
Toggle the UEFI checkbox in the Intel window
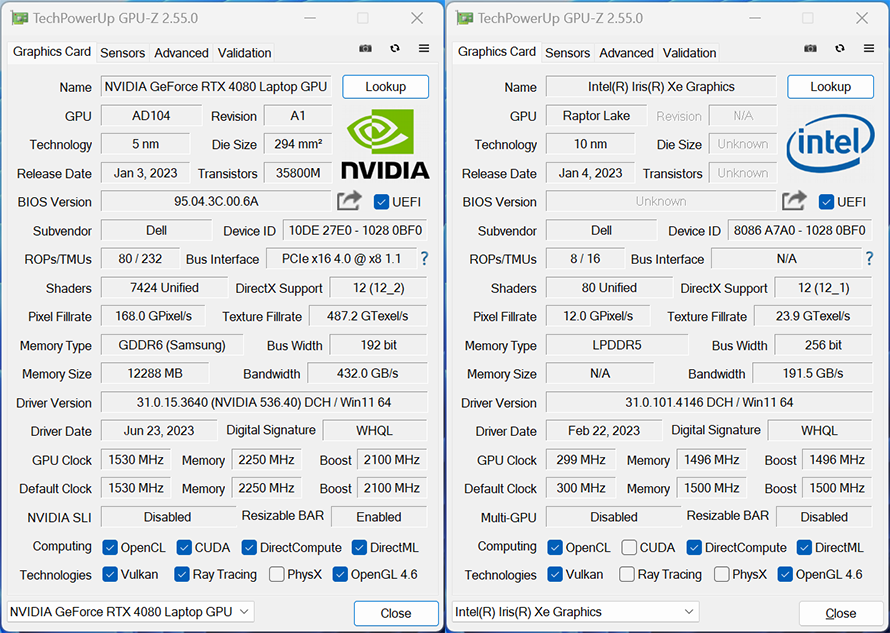826,202
